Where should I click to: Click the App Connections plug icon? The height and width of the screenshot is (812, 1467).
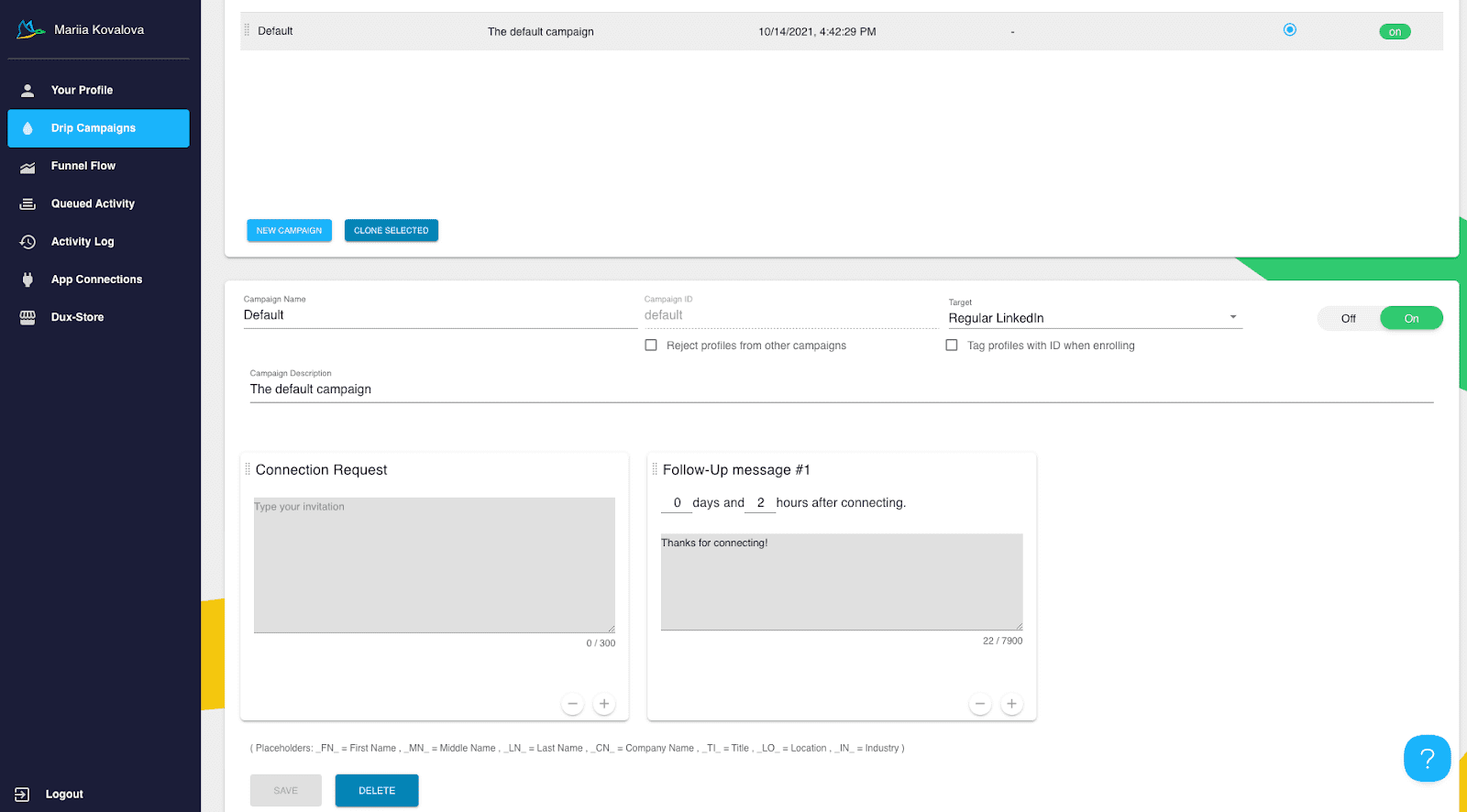pos(28,280)
